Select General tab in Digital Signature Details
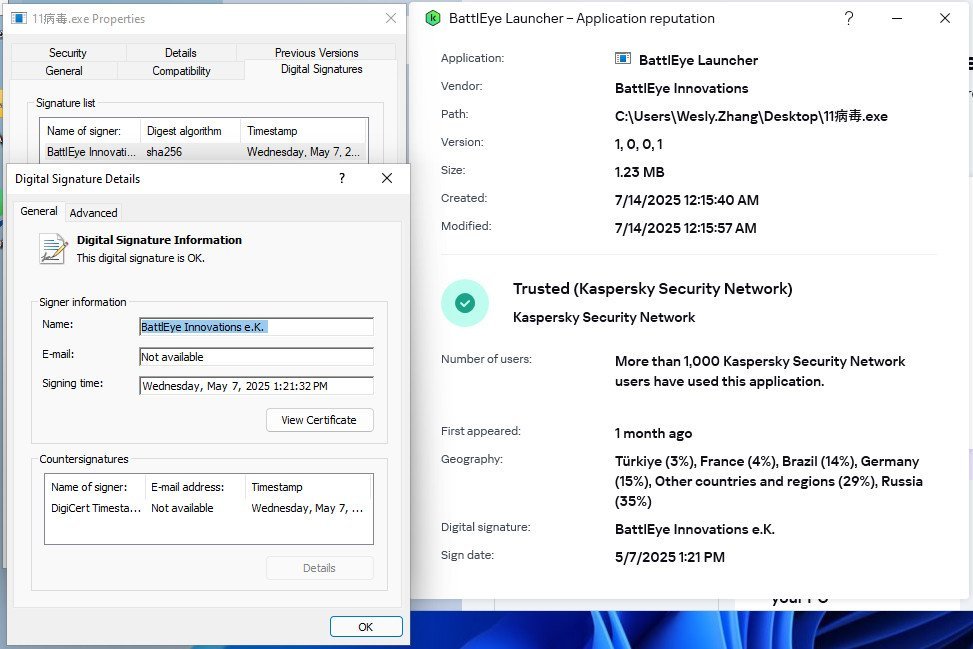 (x=39, y=211)
